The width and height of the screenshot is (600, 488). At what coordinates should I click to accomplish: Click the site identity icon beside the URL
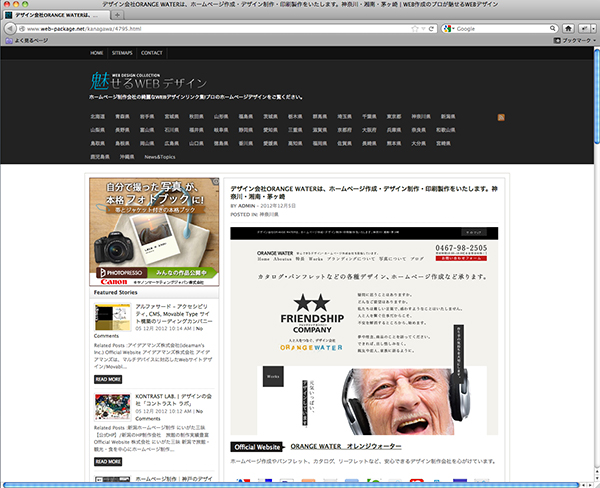tap(22, 29)
